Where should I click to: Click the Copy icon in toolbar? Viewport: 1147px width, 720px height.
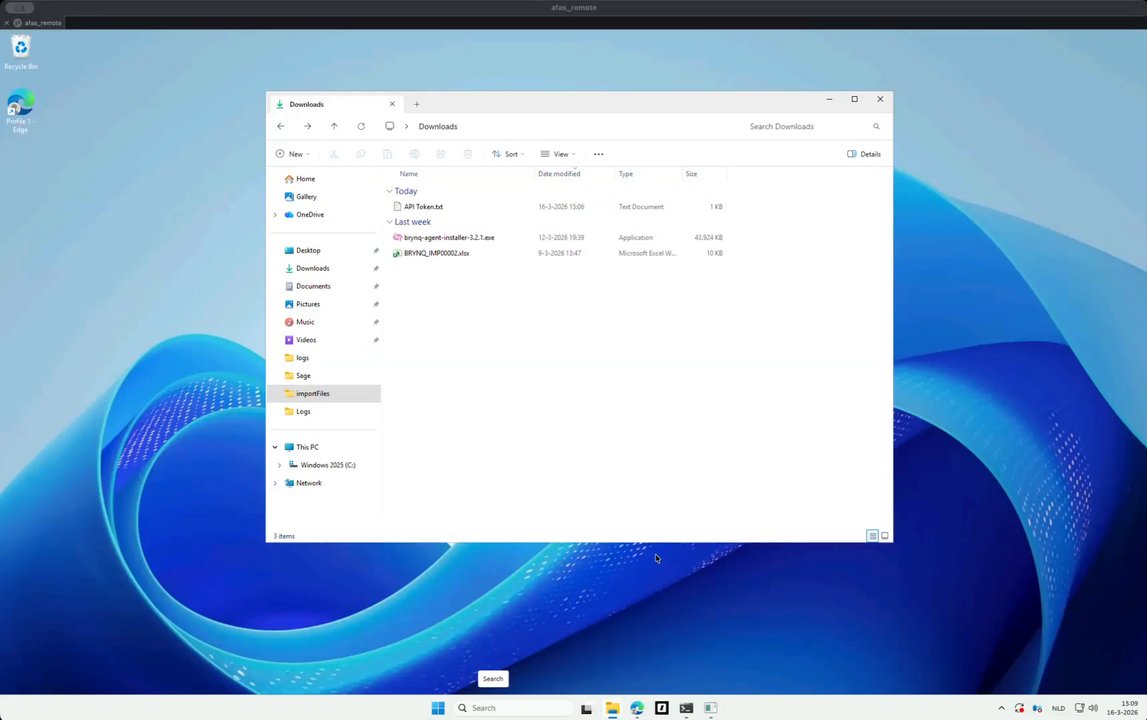(x=361, y=154)
